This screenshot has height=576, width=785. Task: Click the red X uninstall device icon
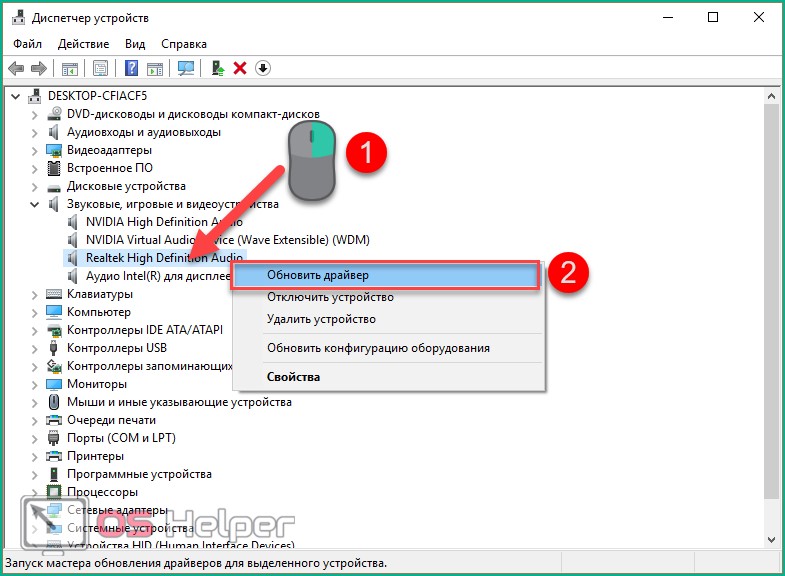pyautogui.click(x=240, y=68)
